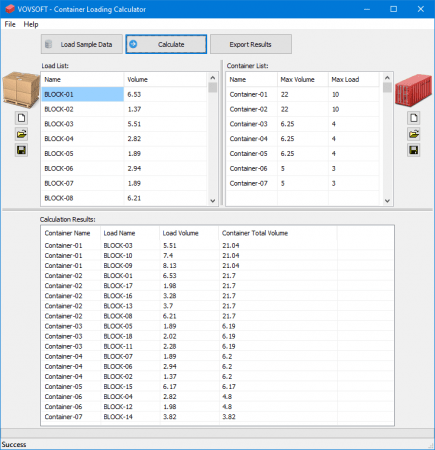The width and height of the screenshot is (435, 450).
Task: Open the File menu
Action: coord(10,24)
